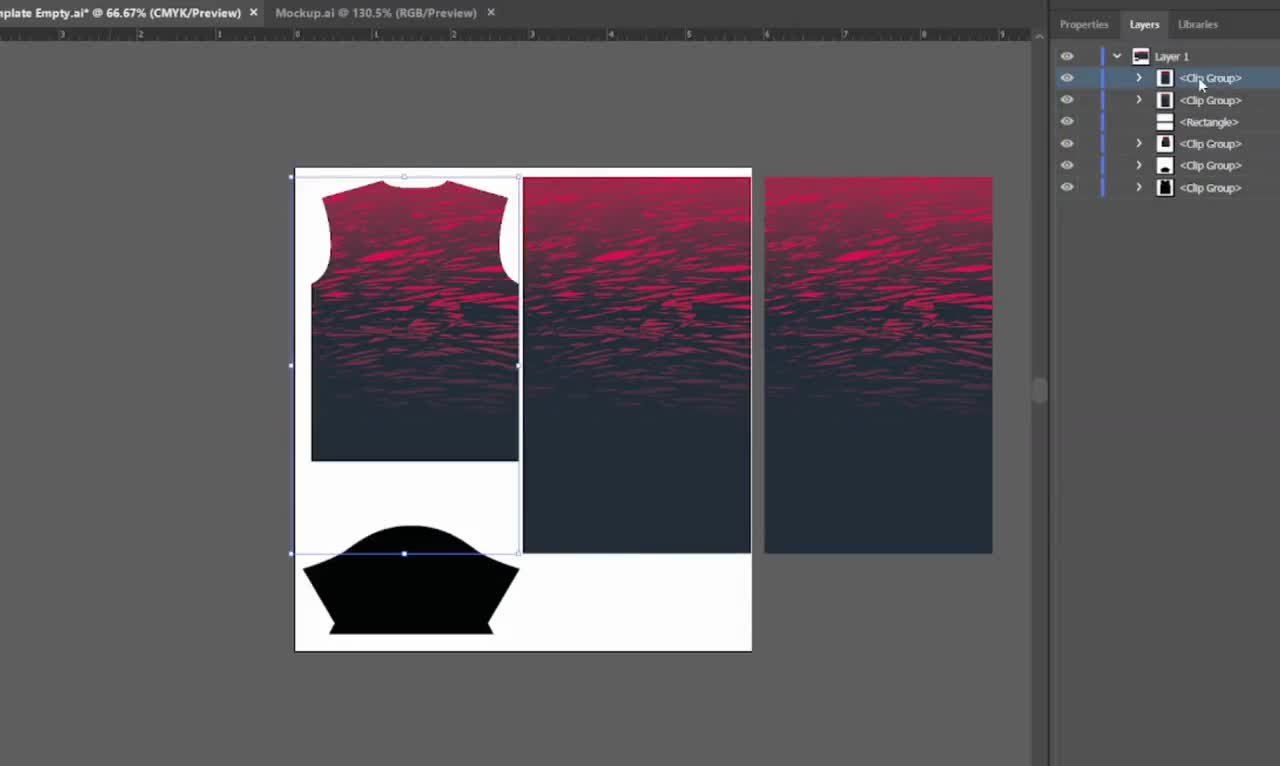Switch to the Properties panel tab

coord(1084,24)
